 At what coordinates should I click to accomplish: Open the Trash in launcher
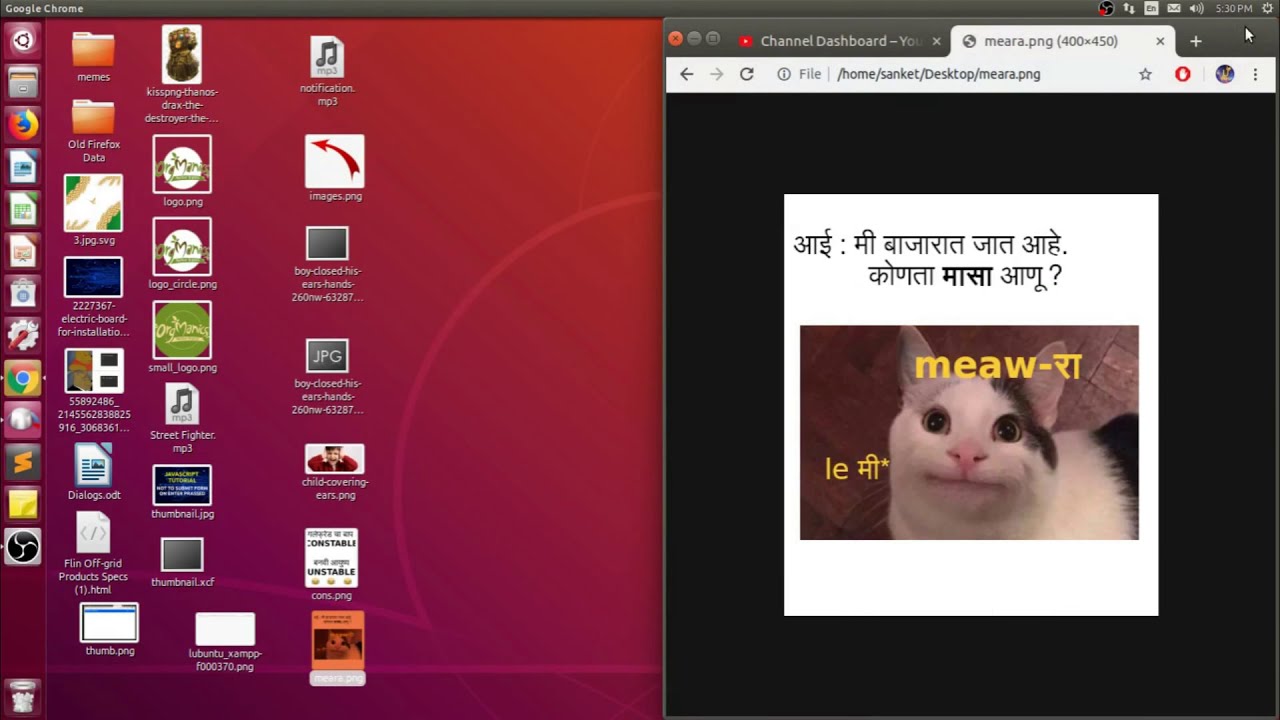[23, 696]
